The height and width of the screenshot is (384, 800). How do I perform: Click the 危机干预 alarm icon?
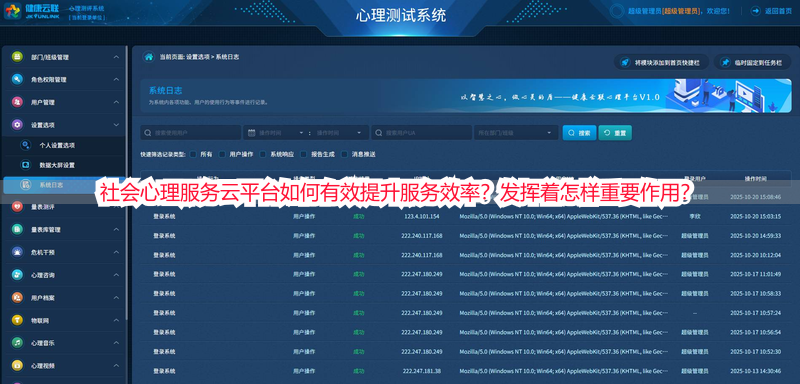point(17,252)
